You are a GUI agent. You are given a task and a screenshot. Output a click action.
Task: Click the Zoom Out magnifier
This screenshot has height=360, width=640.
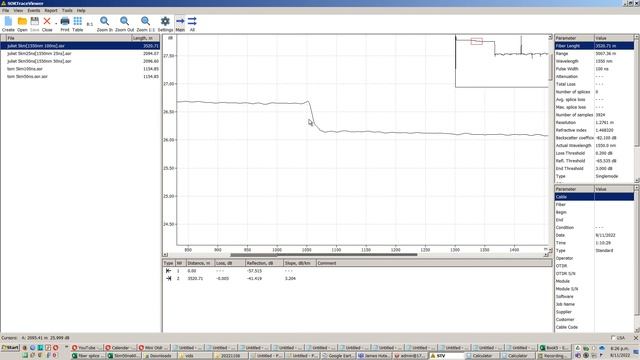(124, 24)
